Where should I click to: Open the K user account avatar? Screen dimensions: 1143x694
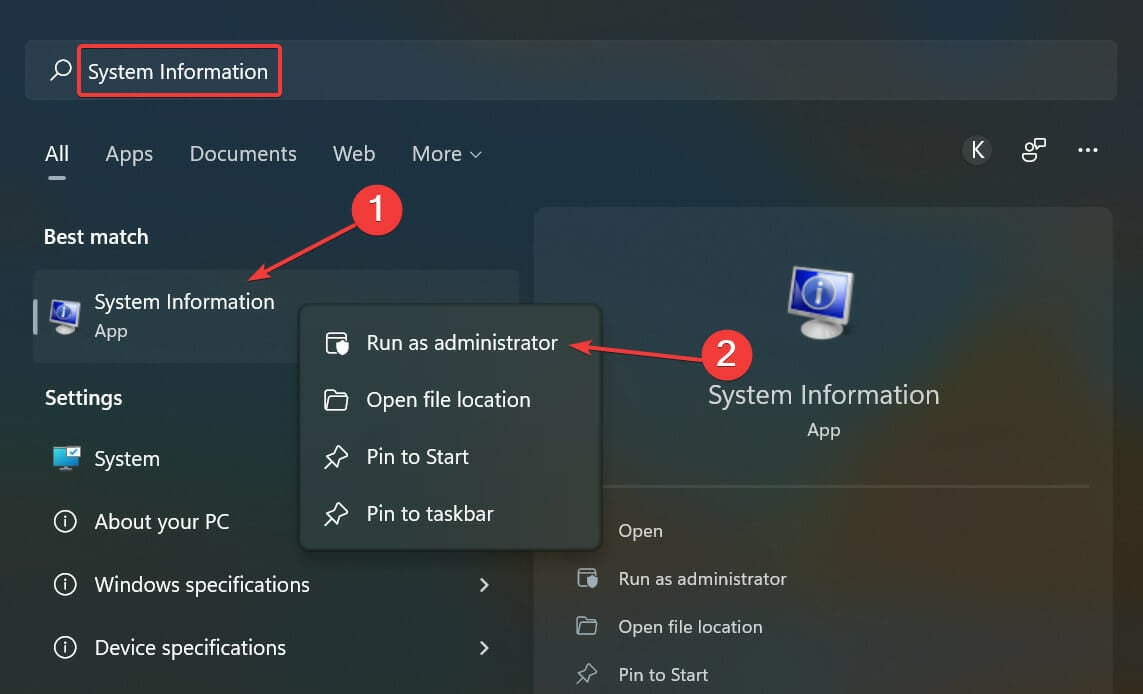click(x=977, y=150)
